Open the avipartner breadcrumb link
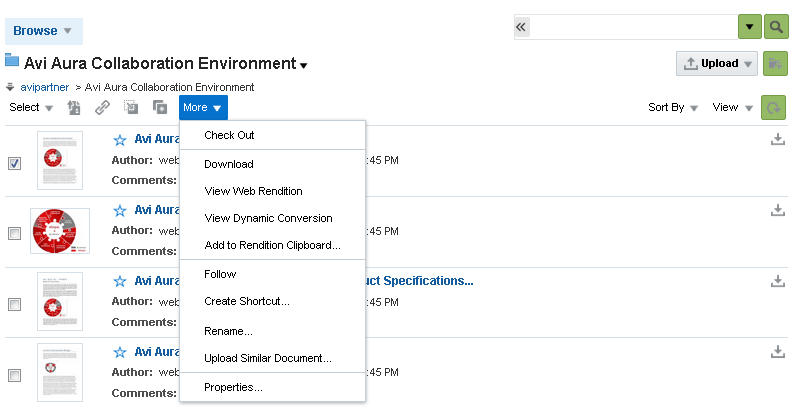The image size is (796, 408). (44, 87)
